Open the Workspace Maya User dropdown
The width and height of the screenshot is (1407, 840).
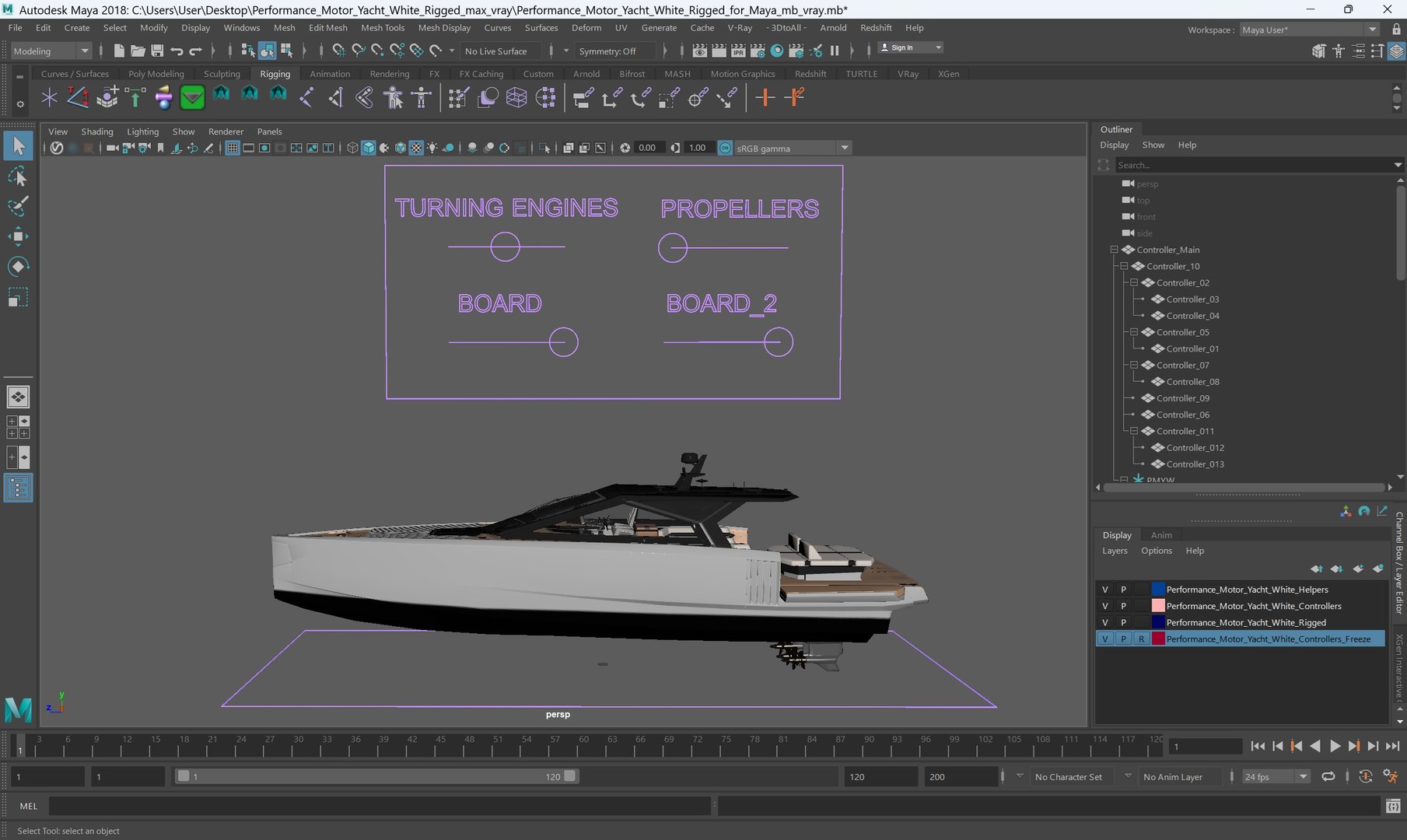pyautogui.click(x=1309, y=30)
